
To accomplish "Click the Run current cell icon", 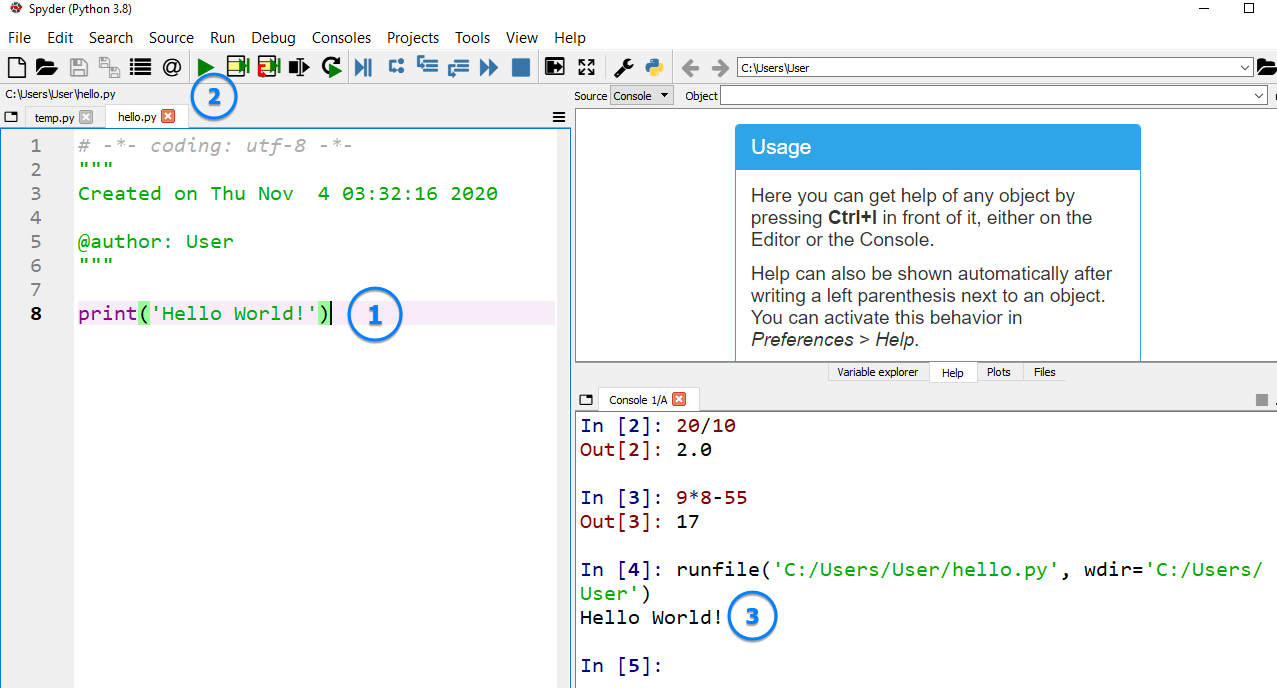I will (x=237, y=67).
